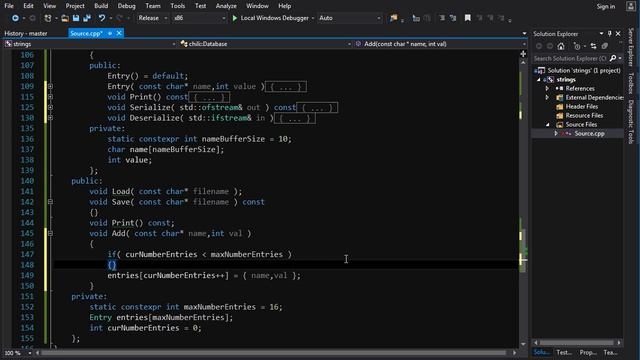The height and width of the screenshot is (360, 640).
Task: Click the Undo arrow icon
Action: point(102,18)
